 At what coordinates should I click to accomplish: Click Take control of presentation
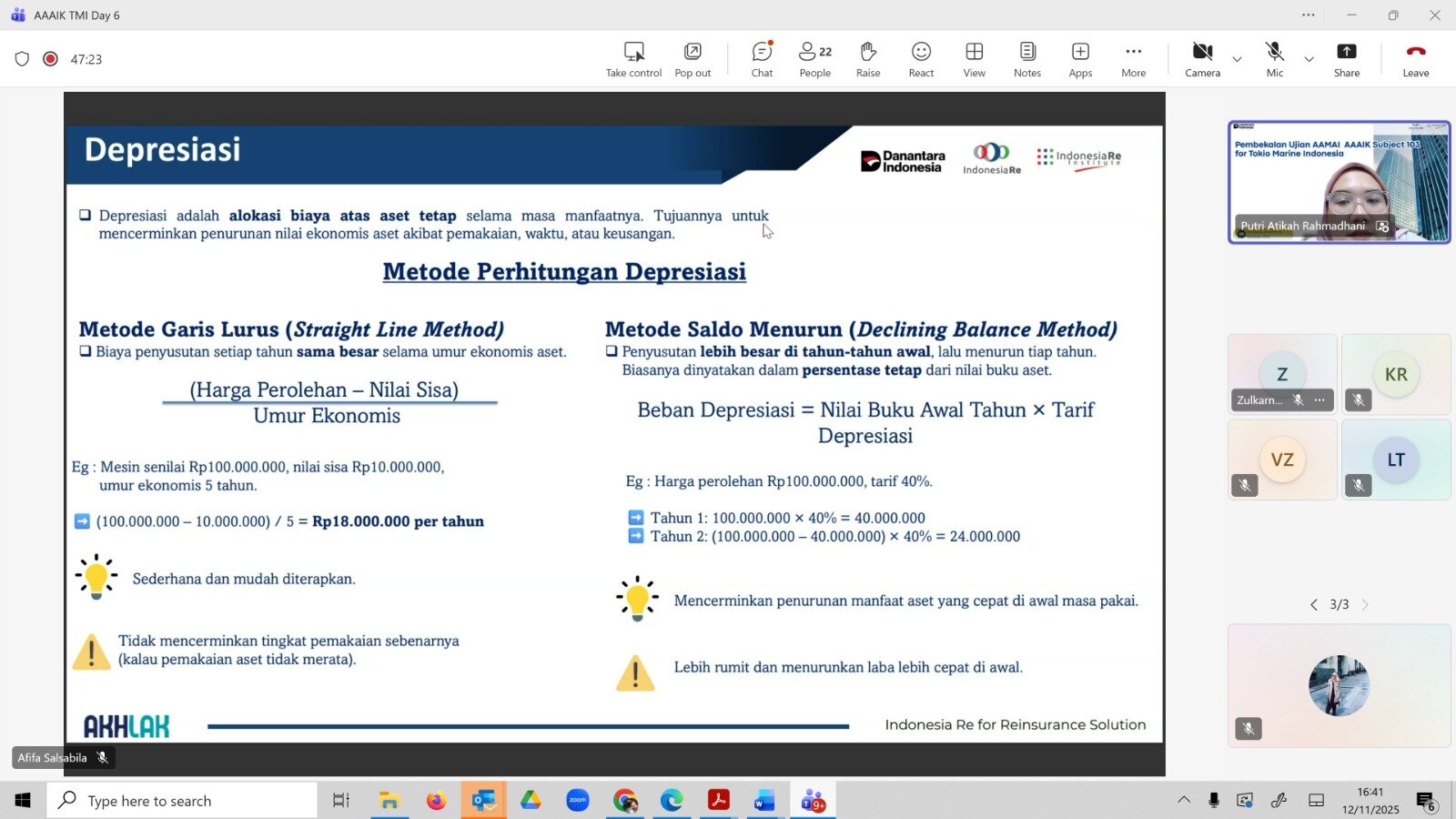coord(633,59)
